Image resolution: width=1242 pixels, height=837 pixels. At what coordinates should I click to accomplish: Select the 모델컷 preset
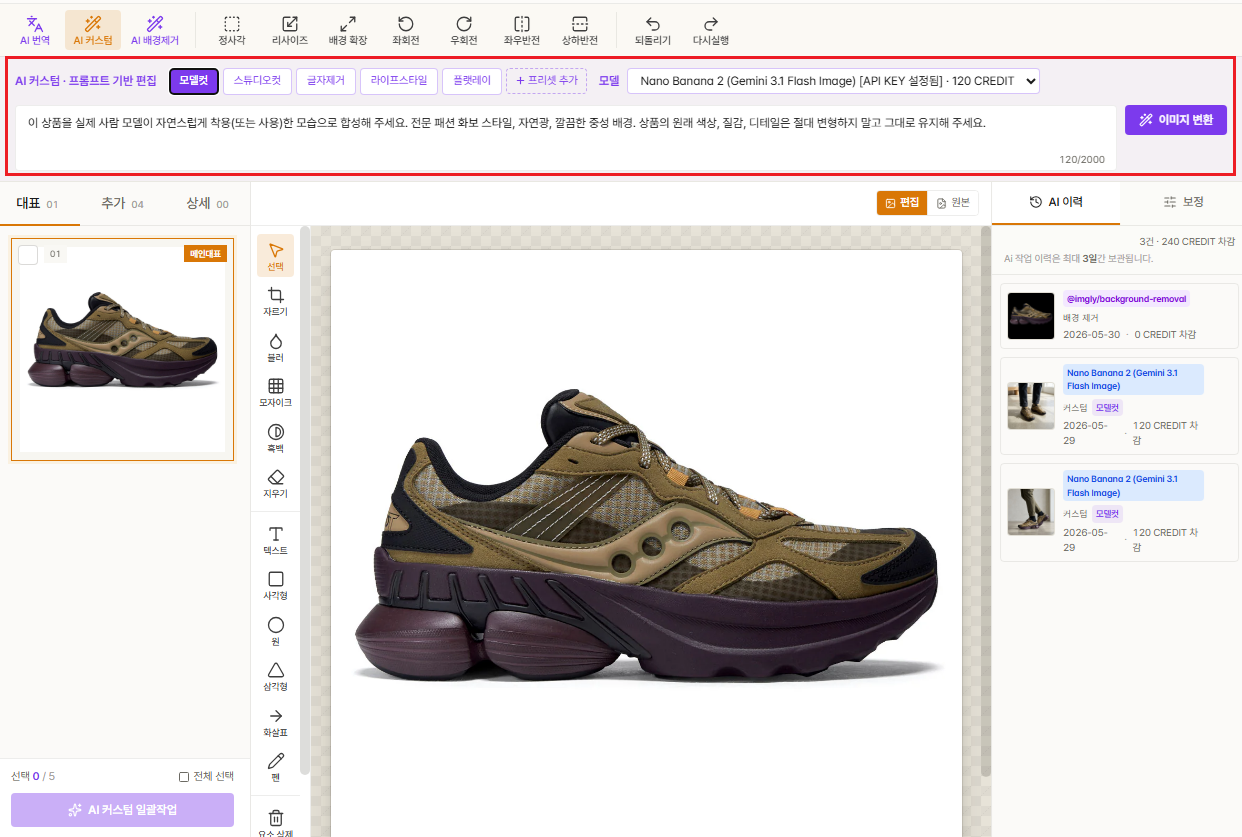tap(194, 81)
